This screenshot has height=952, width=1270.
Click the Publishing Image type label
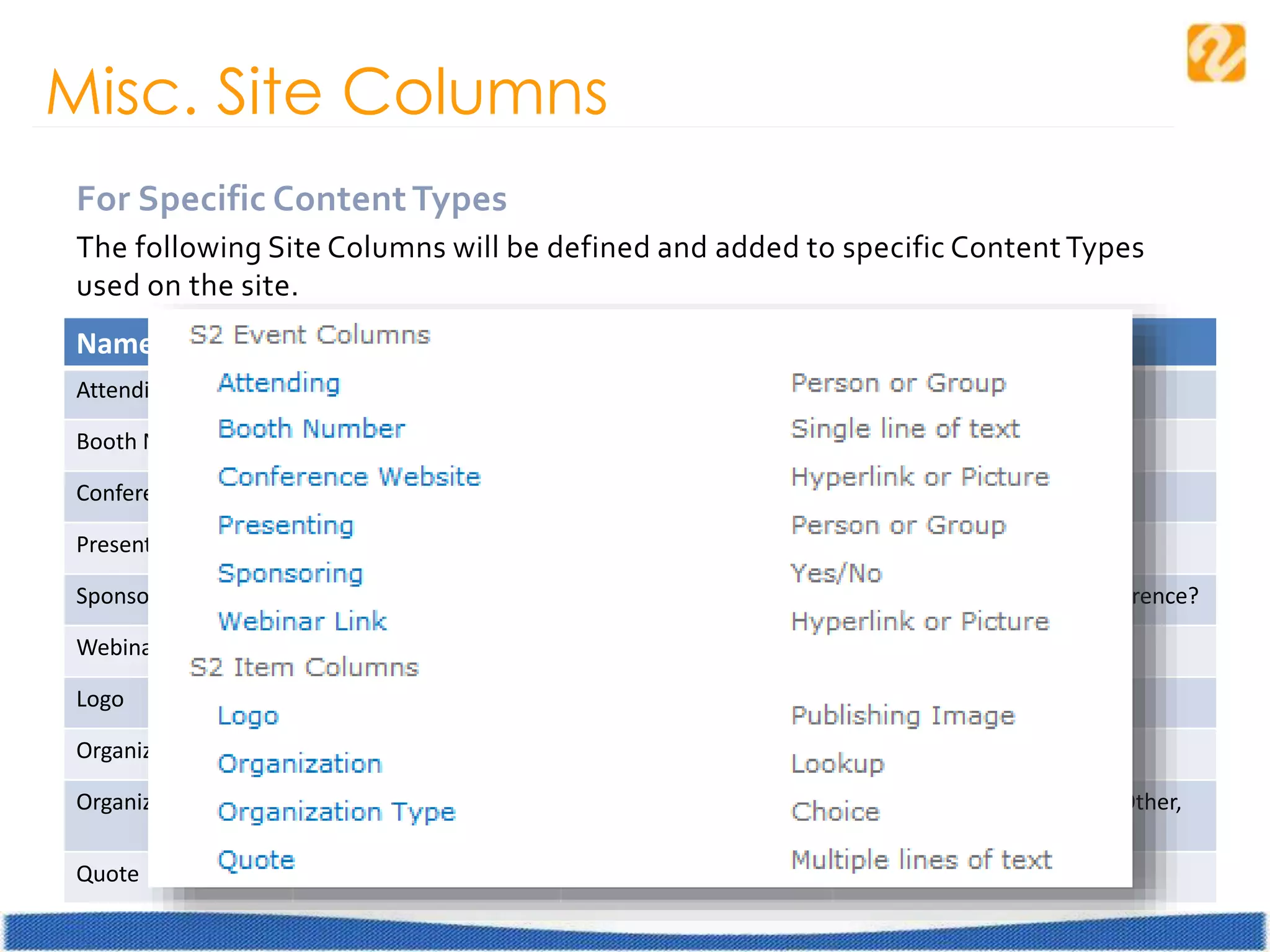coord(903,716)
